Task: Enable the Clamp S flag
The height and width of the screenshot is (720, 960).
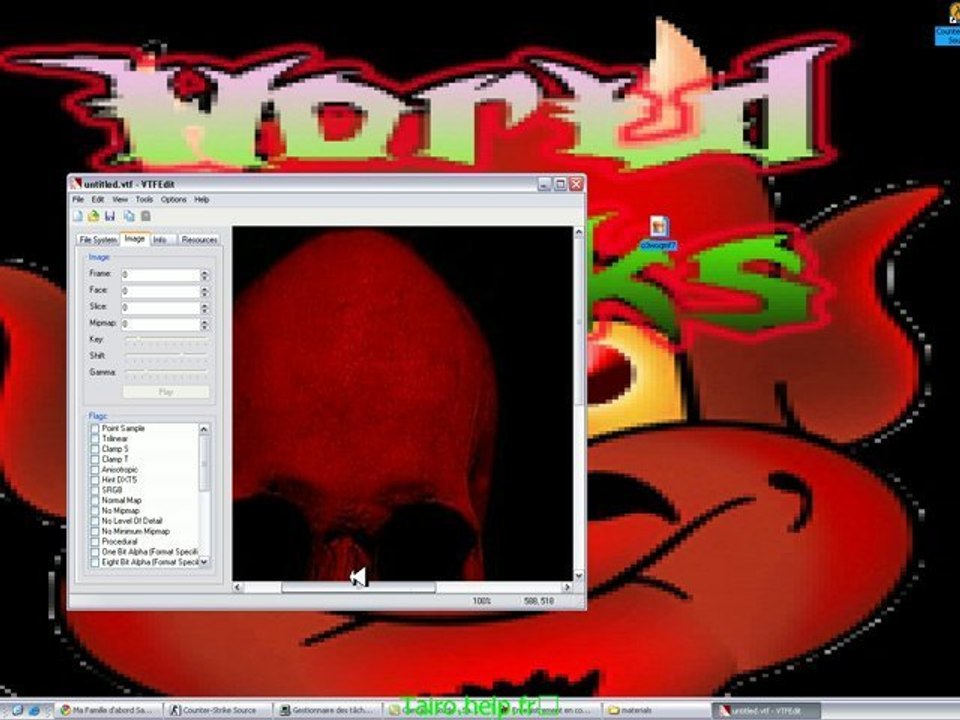Action: (x=95, y=449)
